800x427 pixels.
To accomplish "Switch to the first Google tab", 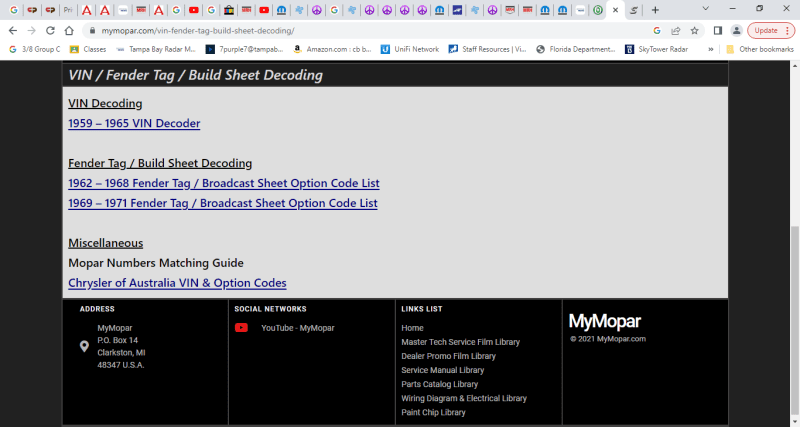I will click(x=14, y=10).
